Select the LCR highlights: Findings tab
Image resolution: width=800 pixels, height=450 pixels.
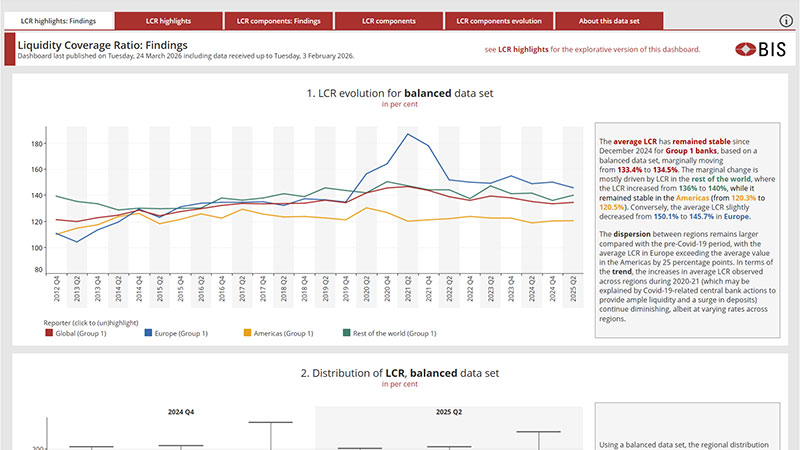click(59, 21)
